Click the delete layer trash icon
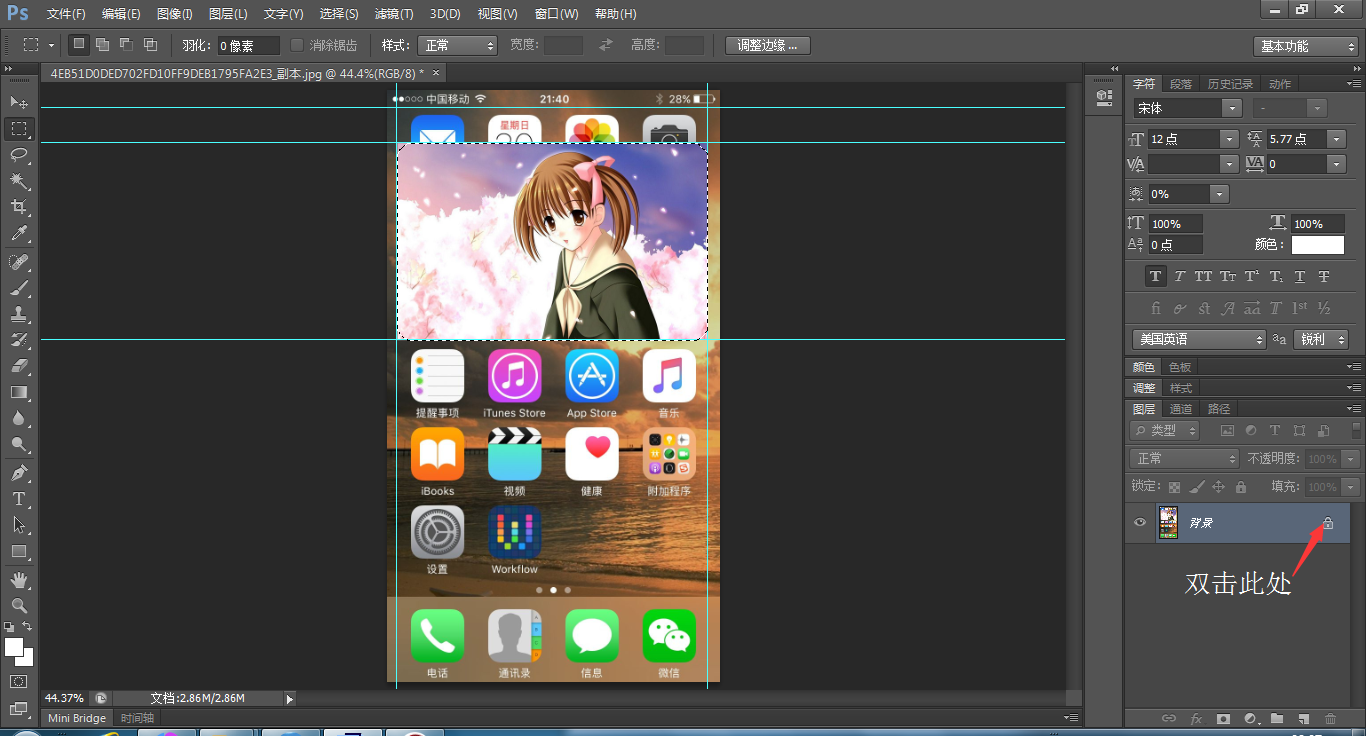The height and width of the screenshot is (736, 1366). pyautogui.click(x=1330, y=718)
